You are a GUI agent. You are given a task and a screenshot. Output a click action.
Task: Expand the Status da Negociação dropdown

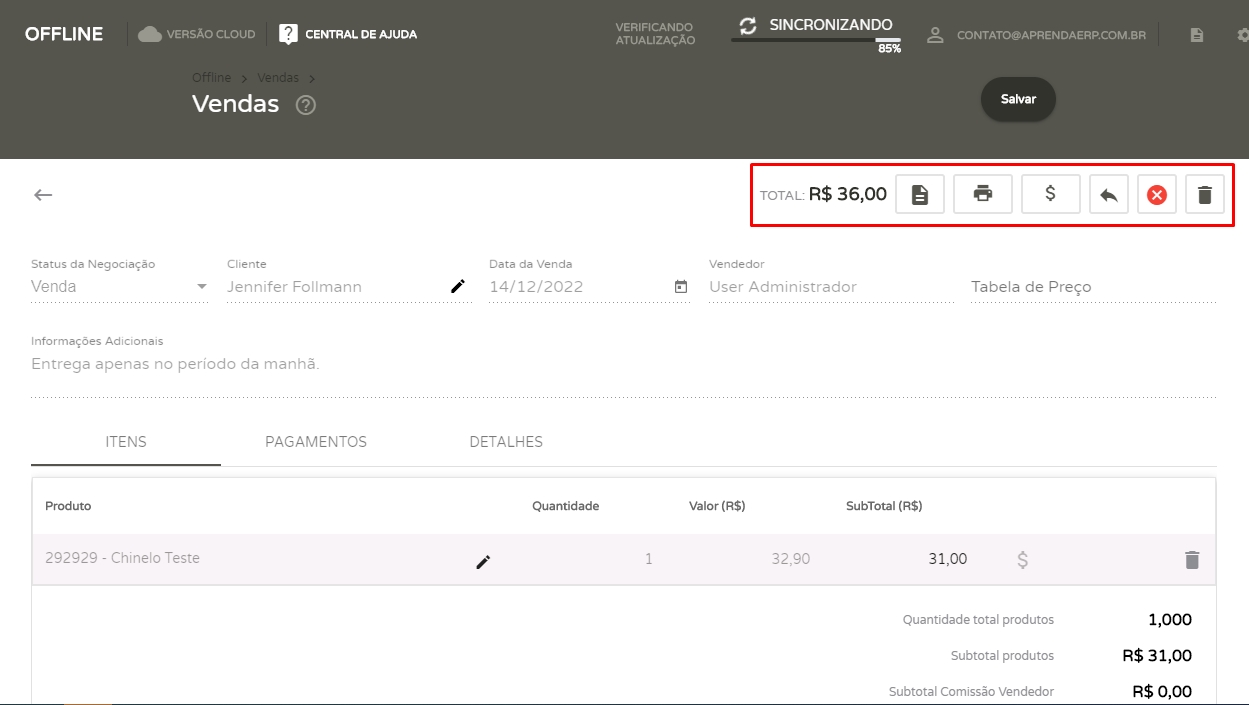click(x=201, y=287)
